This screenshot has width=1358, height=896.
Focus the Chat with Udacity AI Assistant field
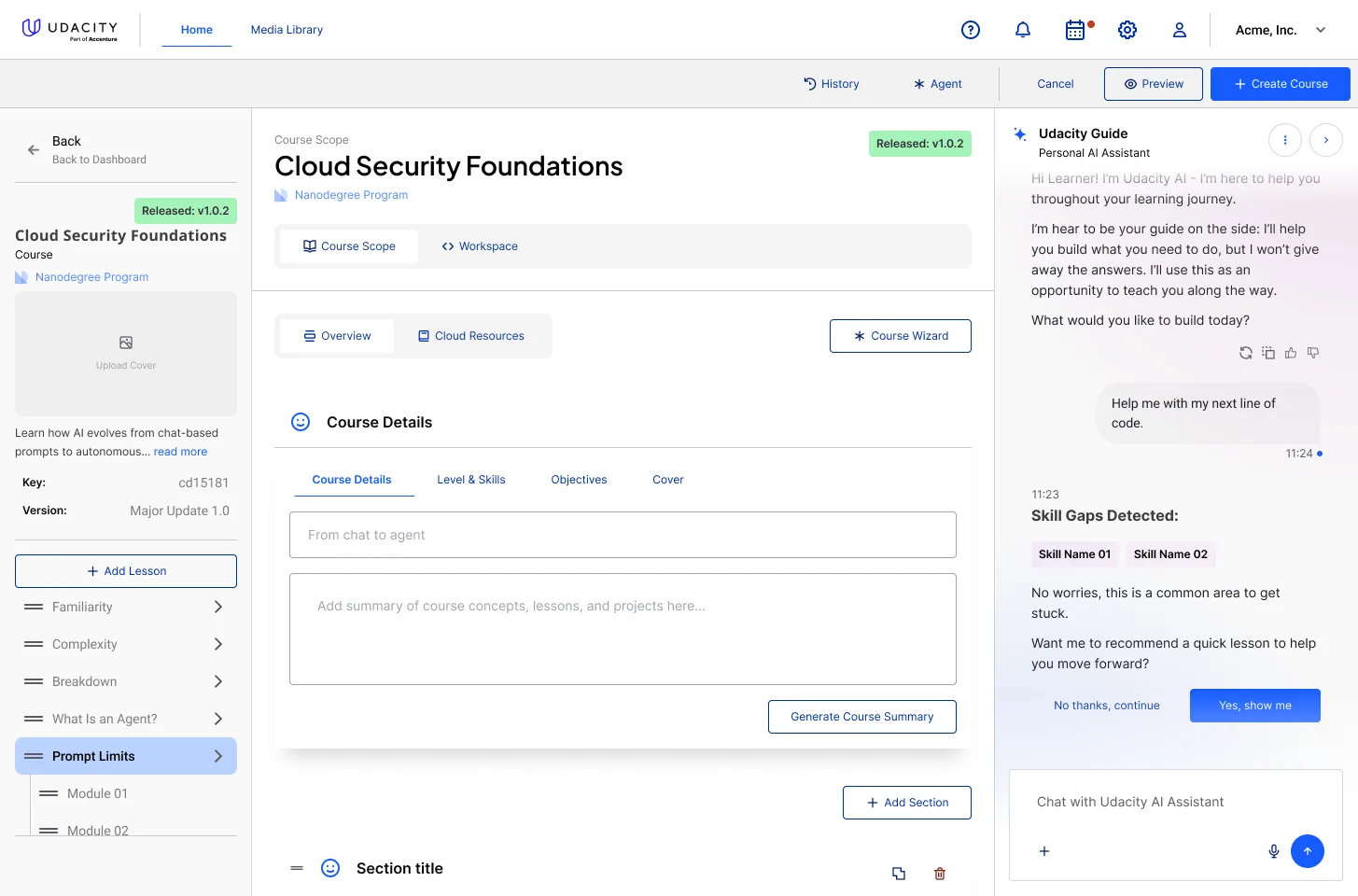(1176, 802)
